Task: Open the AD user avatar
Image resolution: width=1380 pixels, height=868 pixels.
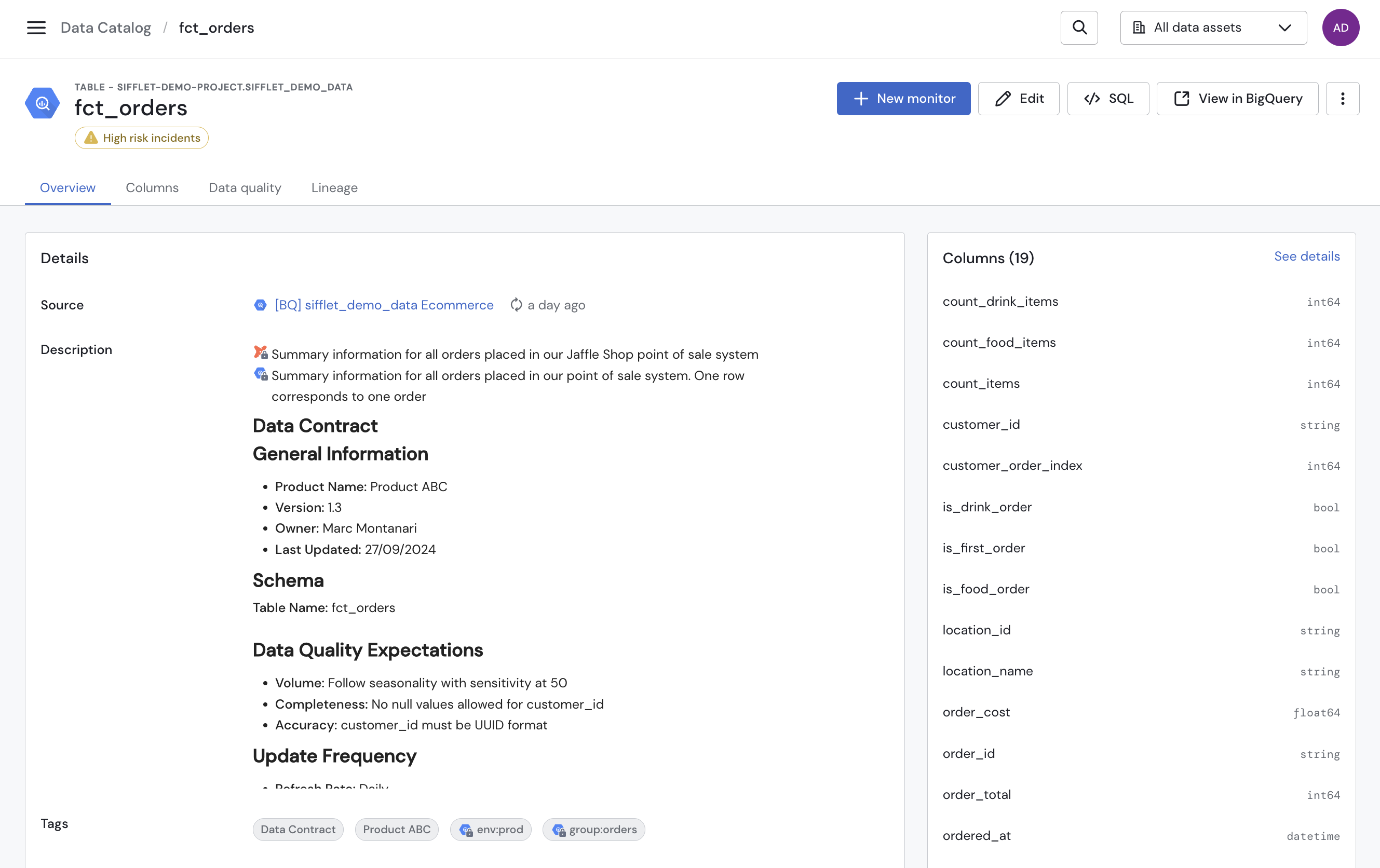Action: (x=1341, y=28)
